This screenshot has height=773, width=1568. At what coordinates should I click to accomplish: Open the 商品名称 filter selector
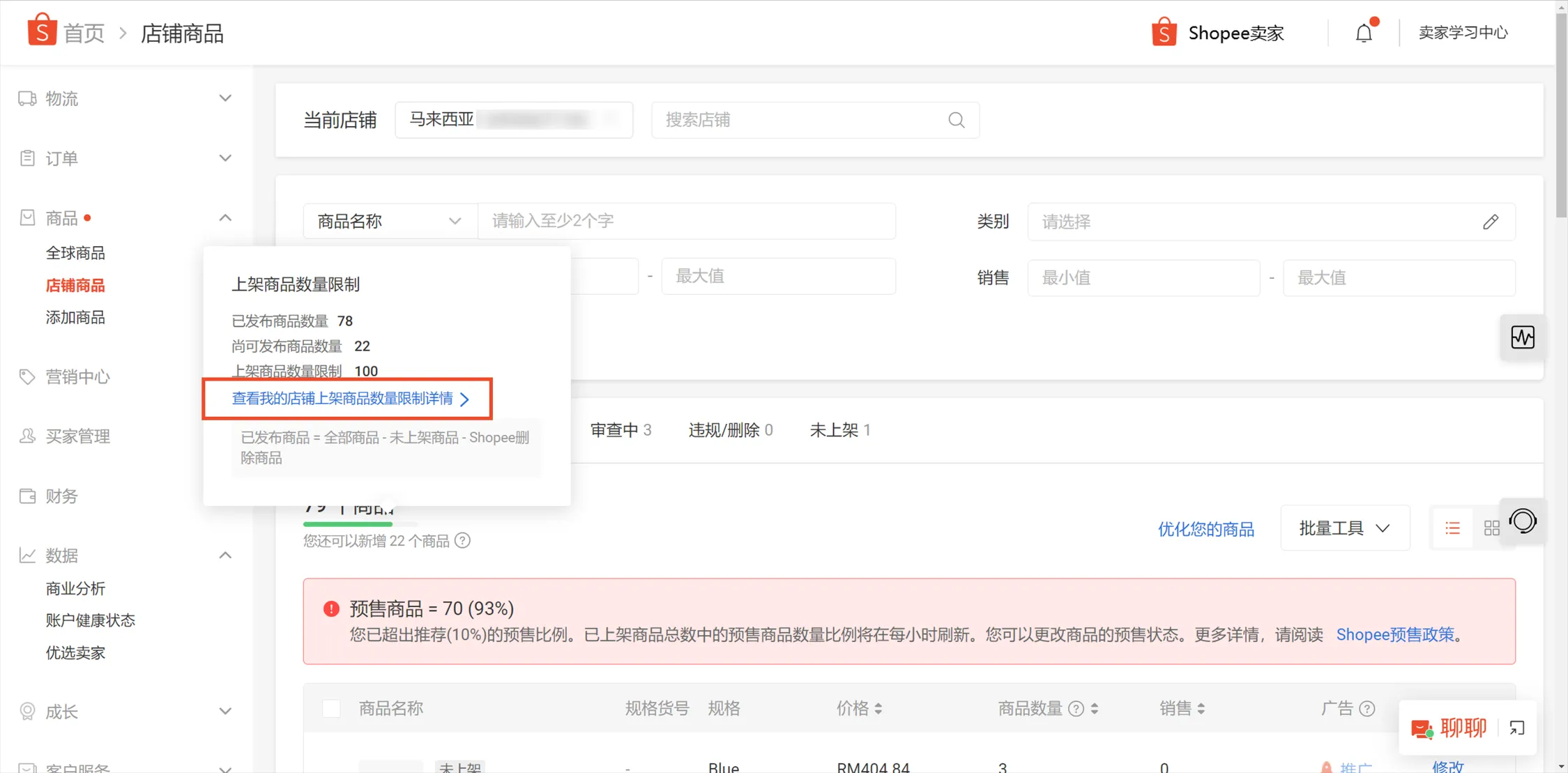388,221
